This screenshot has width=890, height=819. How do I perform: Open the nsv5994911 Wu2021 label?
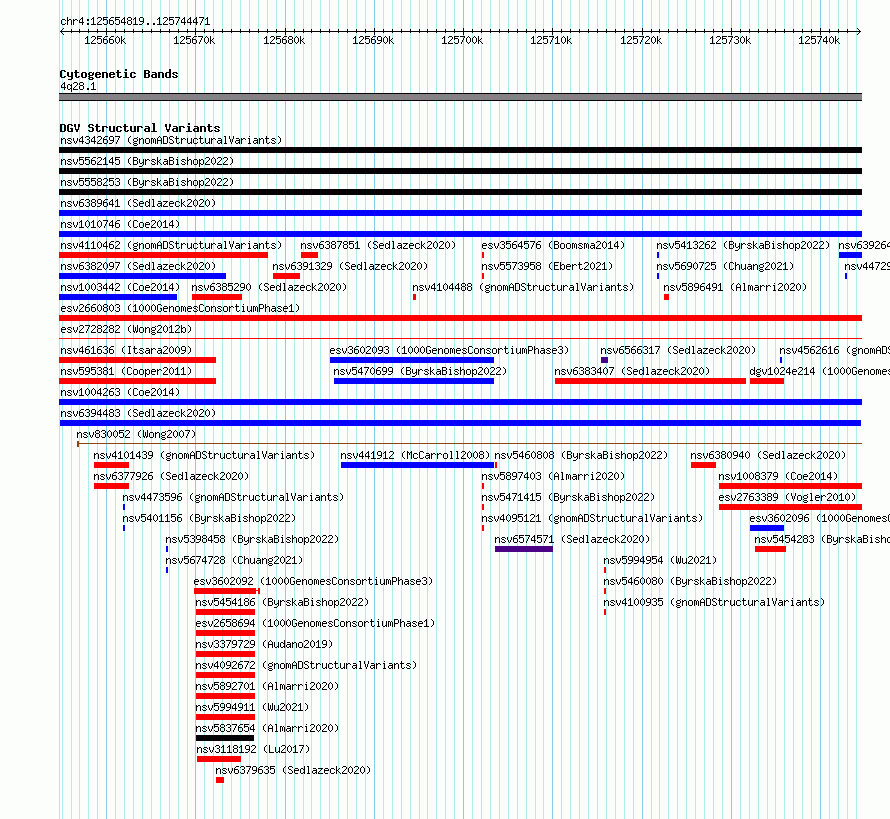click(252, 707)
